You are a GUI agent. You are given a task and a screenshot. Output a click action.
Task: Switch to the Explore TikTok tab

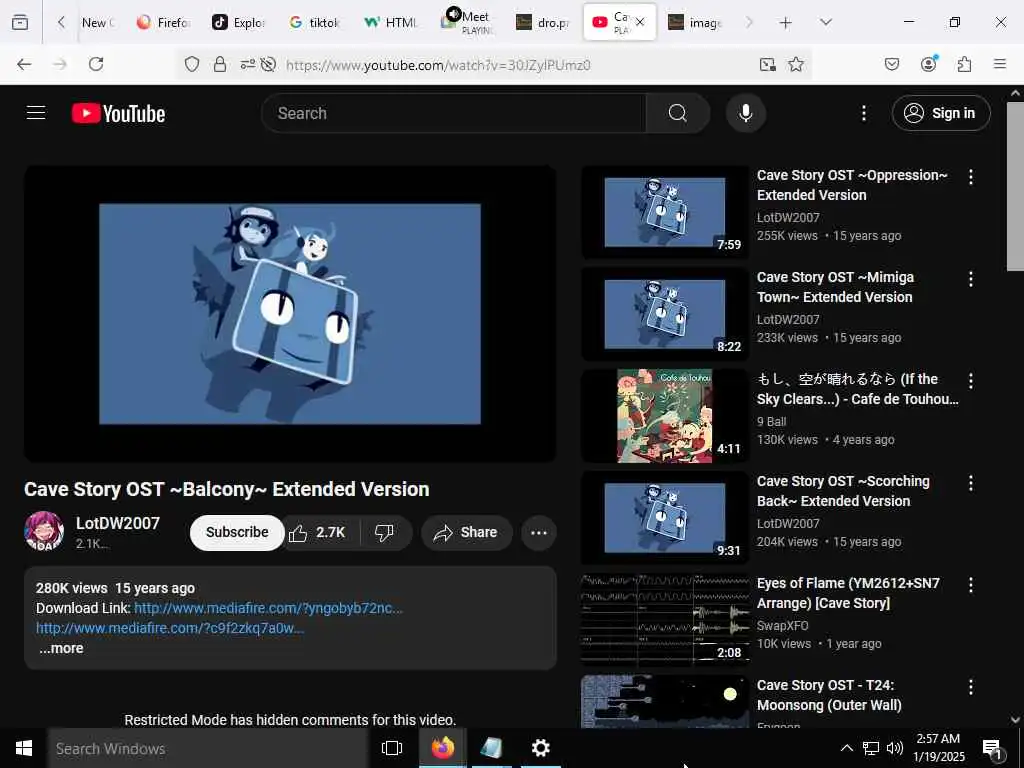239,22
